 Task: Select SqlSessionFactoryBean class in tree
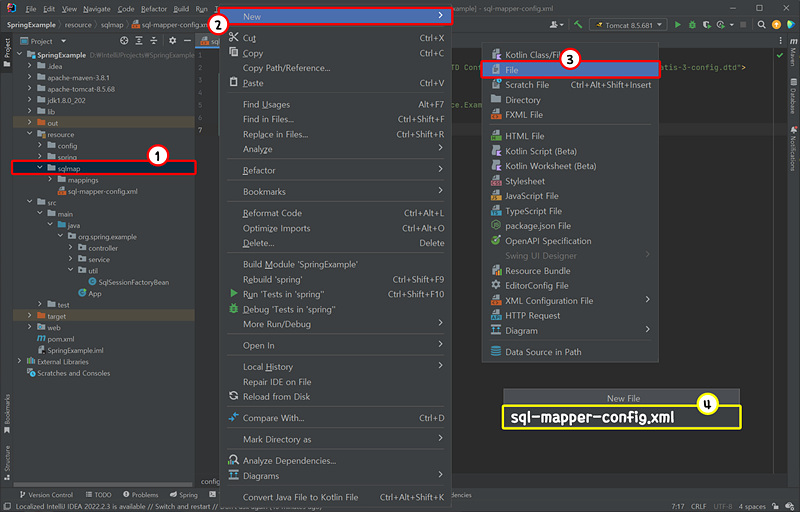pos(133,282)
